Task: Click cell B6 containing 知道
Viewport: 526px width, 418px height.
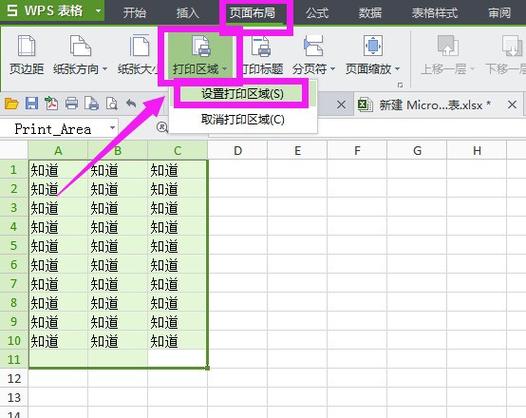Action: click(117, 265)
